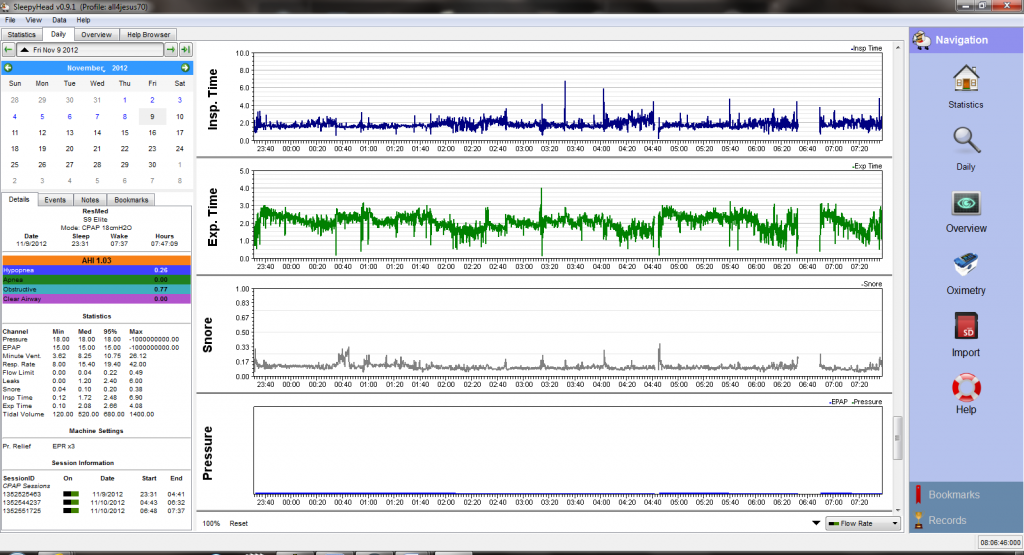Go to next day with green right arrow
Screen dimensions: 1024x555
coord(170,50)
